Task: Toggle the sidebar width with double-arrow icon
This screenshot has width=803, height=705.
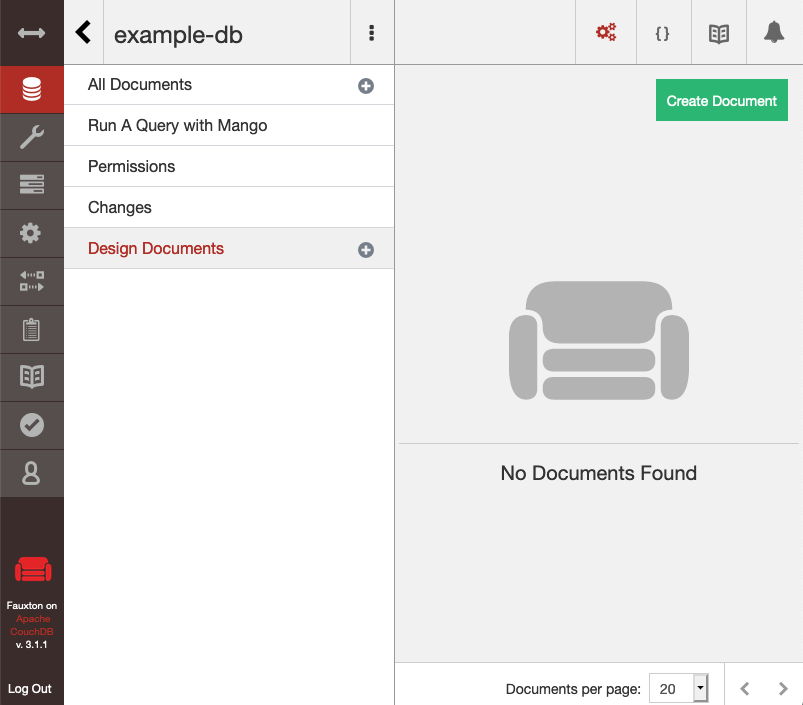Action: click(31, 33)
